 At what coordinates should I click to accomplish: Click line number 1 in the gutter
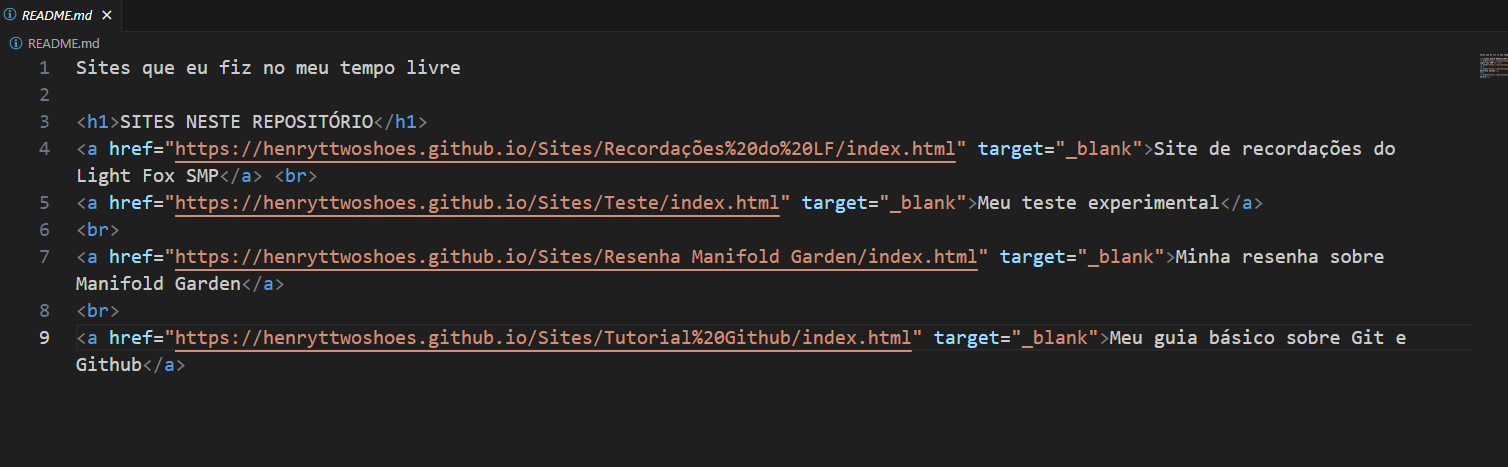point(43,68)
